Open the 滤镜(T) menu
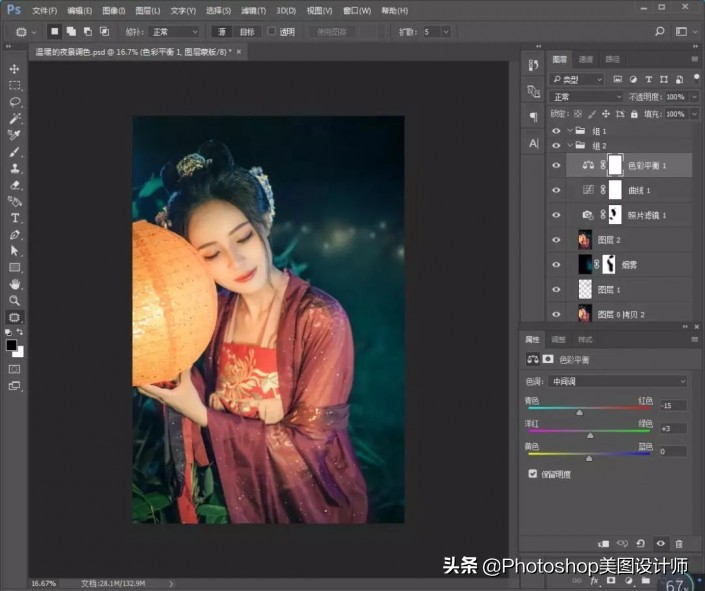The width and height of the screenshot is (705, 591). [x=254, y=11]
